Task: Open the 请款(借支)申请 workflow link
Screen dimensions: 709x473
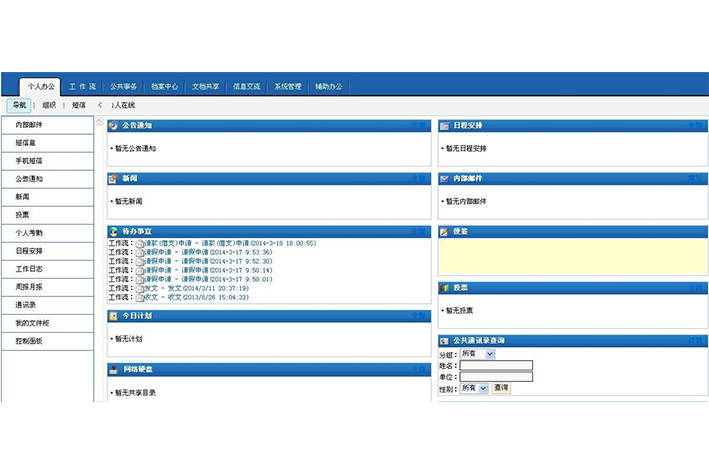Action: pyautogui.click(x=230, y=243)
